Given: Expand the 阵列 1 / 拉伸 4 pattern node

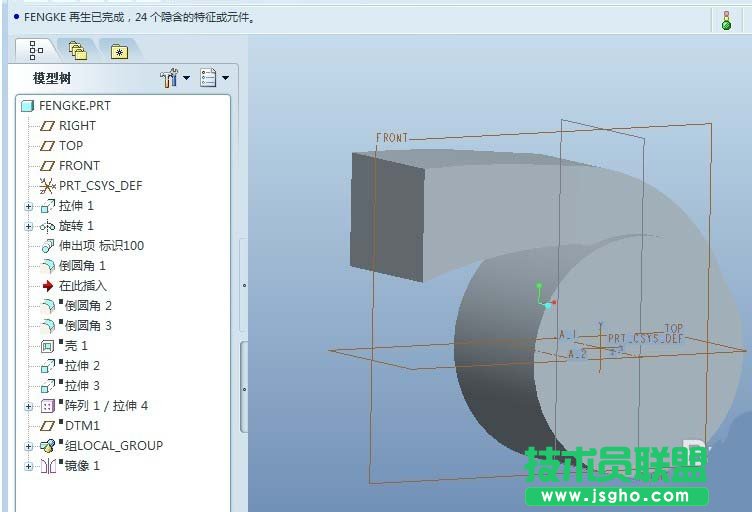Looking at the screenshot, I should 29,407.
